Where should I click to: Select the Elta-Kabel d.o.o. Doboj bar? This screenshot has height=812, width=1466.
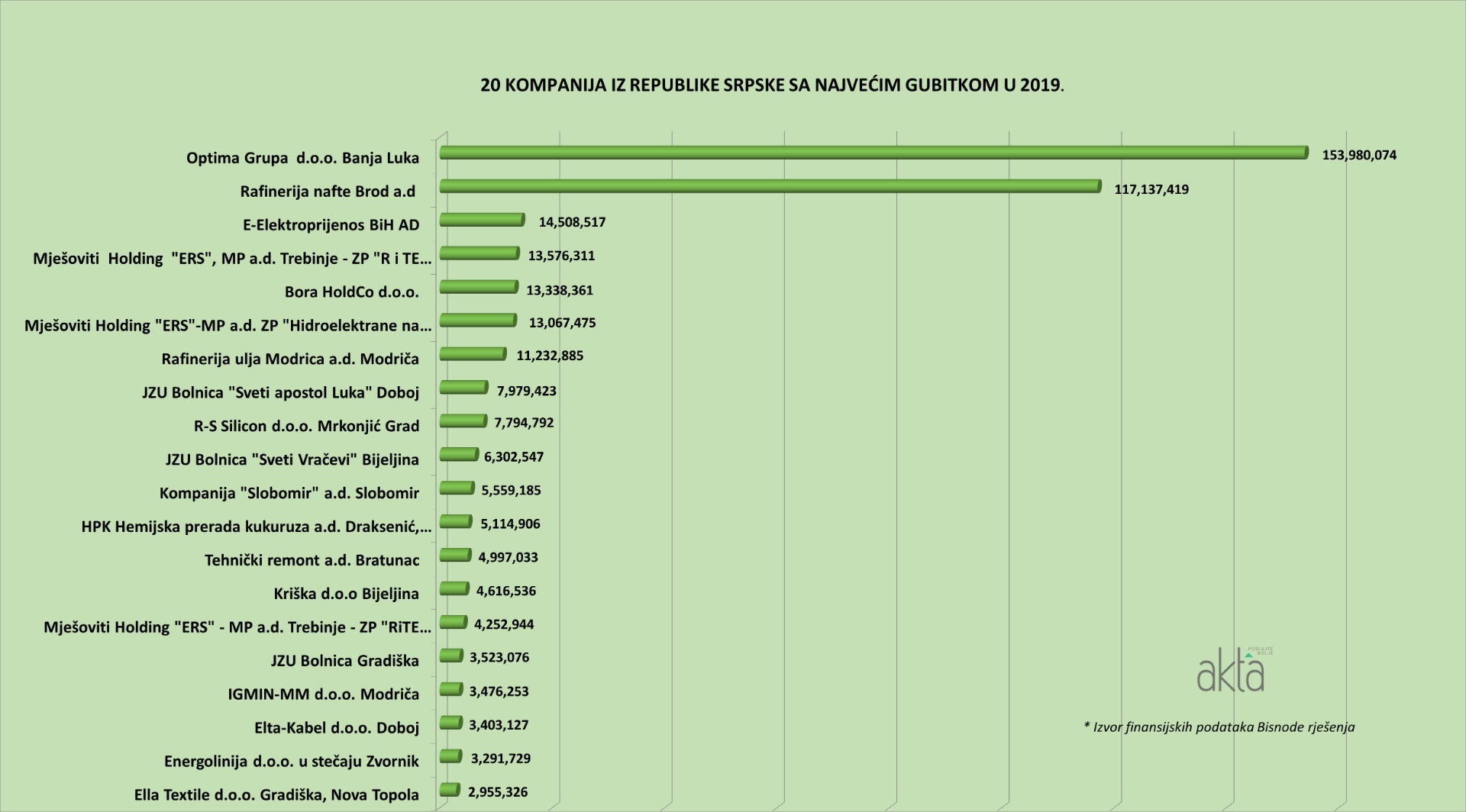(x=451, y=723)
